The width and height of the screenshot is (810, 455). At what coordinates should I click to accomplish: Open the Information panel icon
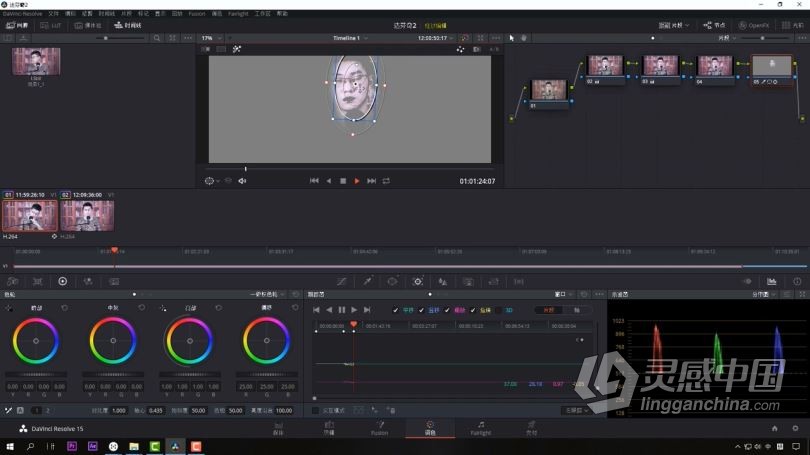tap(797, 281)
